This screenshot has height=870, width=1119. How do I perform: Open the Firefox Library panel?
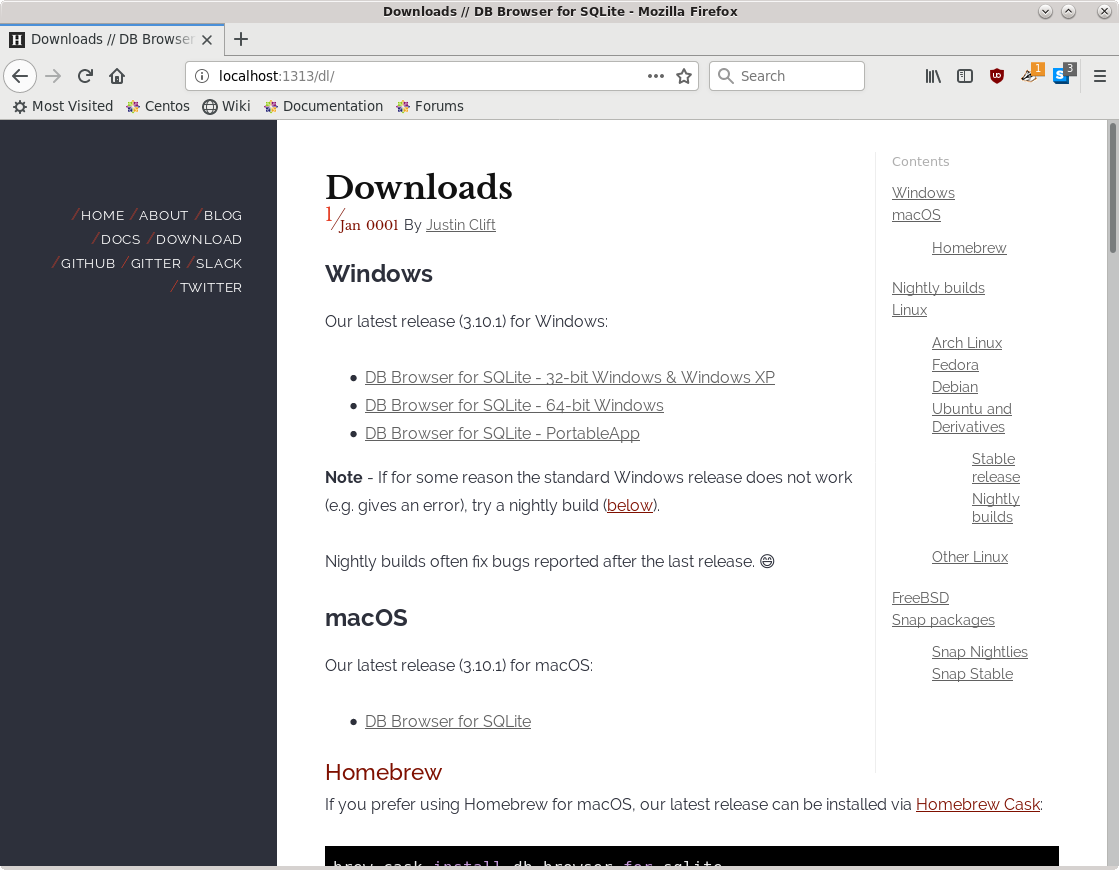932,76
